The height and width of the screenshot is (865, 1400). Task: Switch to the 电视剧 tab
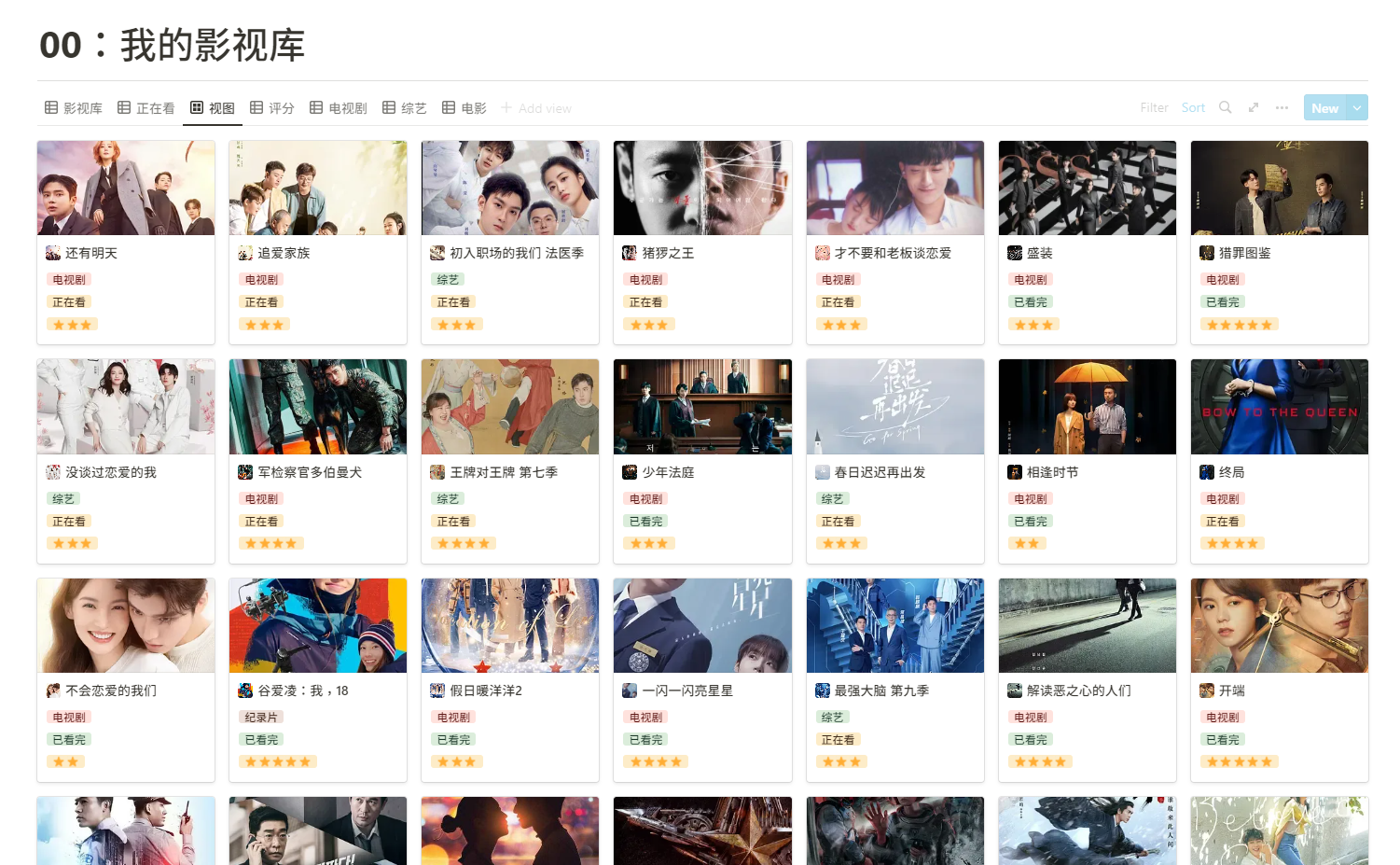(339, 108)
